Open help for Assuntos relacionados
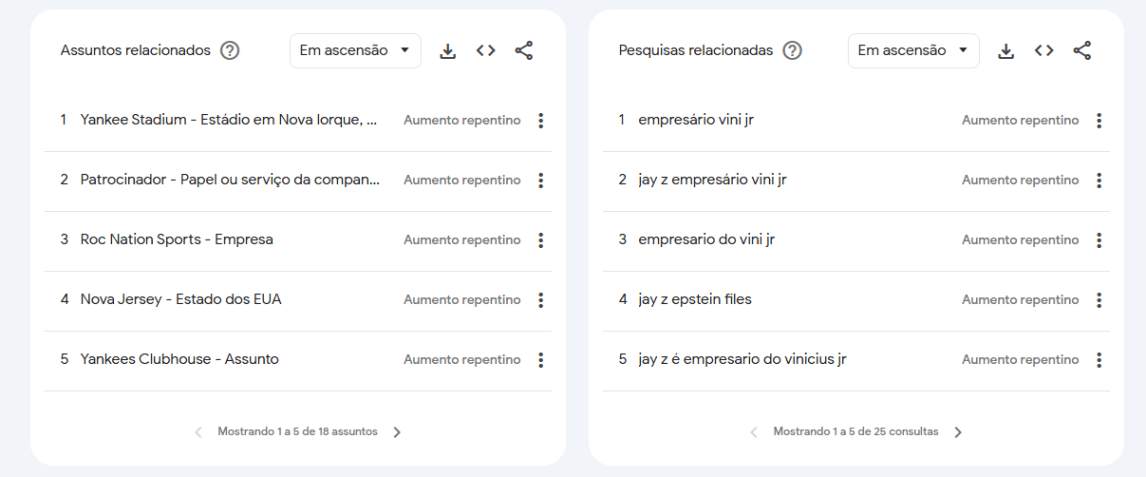Image resolution: width=1146 pixels, height=477 pixels. (230, 51)
